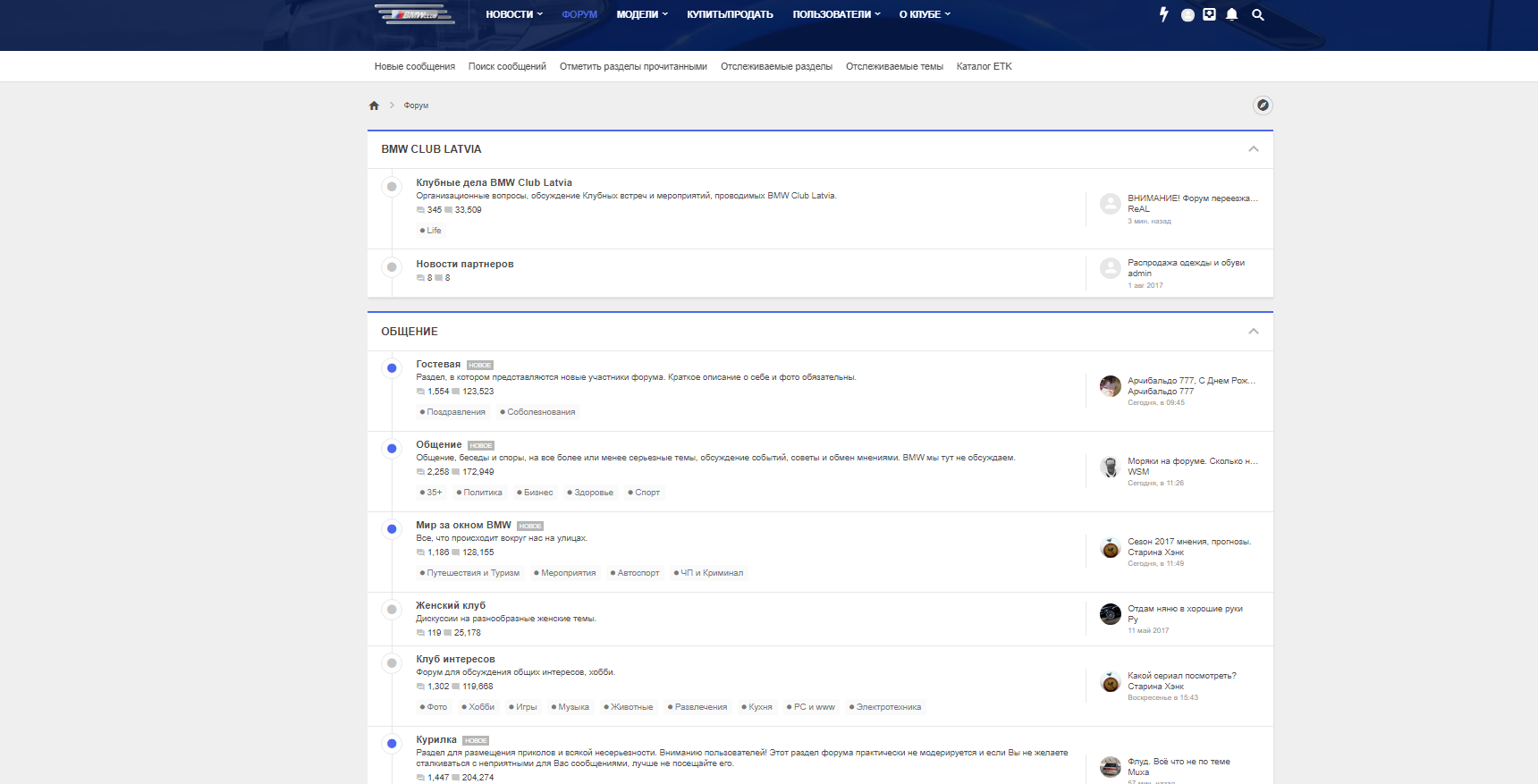Open the Женский клуб forum link
Screen dimensions: 1538x784
pos(451,605)
